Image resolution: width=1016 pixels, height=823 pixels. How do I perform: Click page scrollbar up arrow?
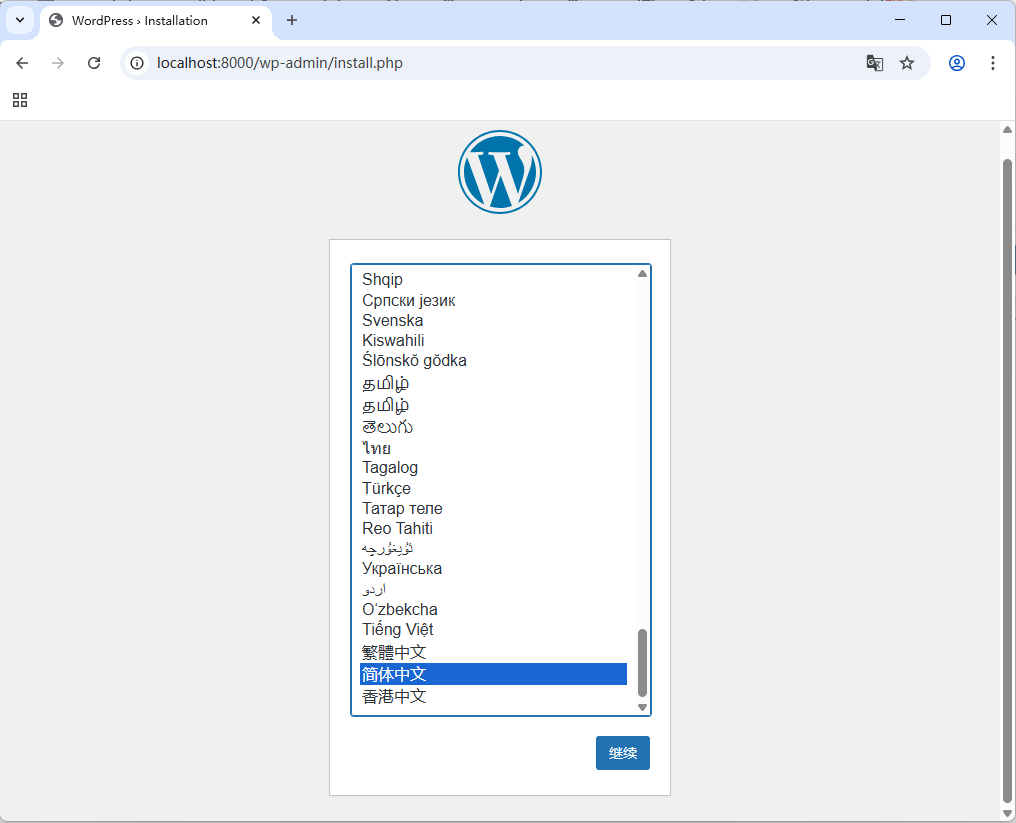pyautogui.click(x=1007, y=130)
